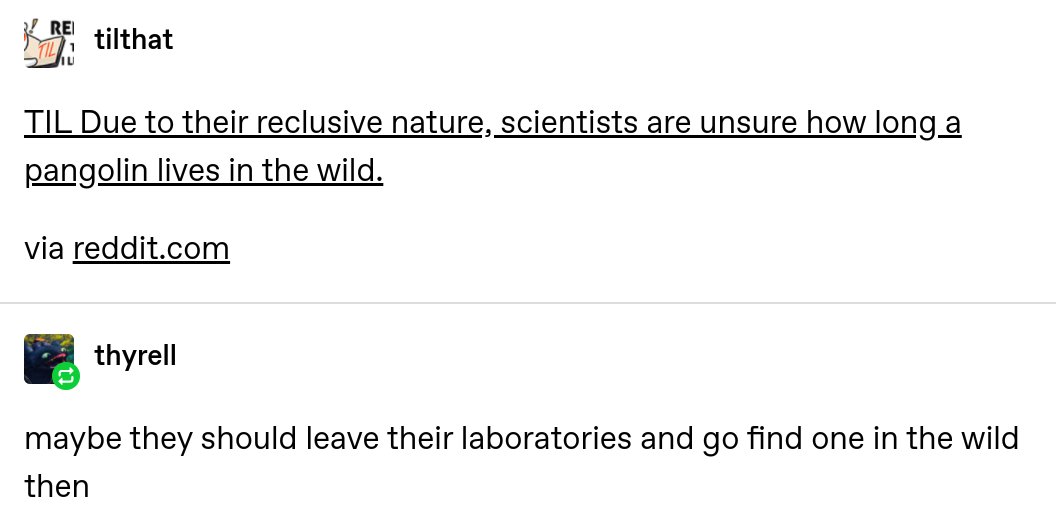The height and width of the screenshot is (526, 1056).
Task: Click the thyrell blog avatar
Action: pyautogui.click(x=47, y=357)
